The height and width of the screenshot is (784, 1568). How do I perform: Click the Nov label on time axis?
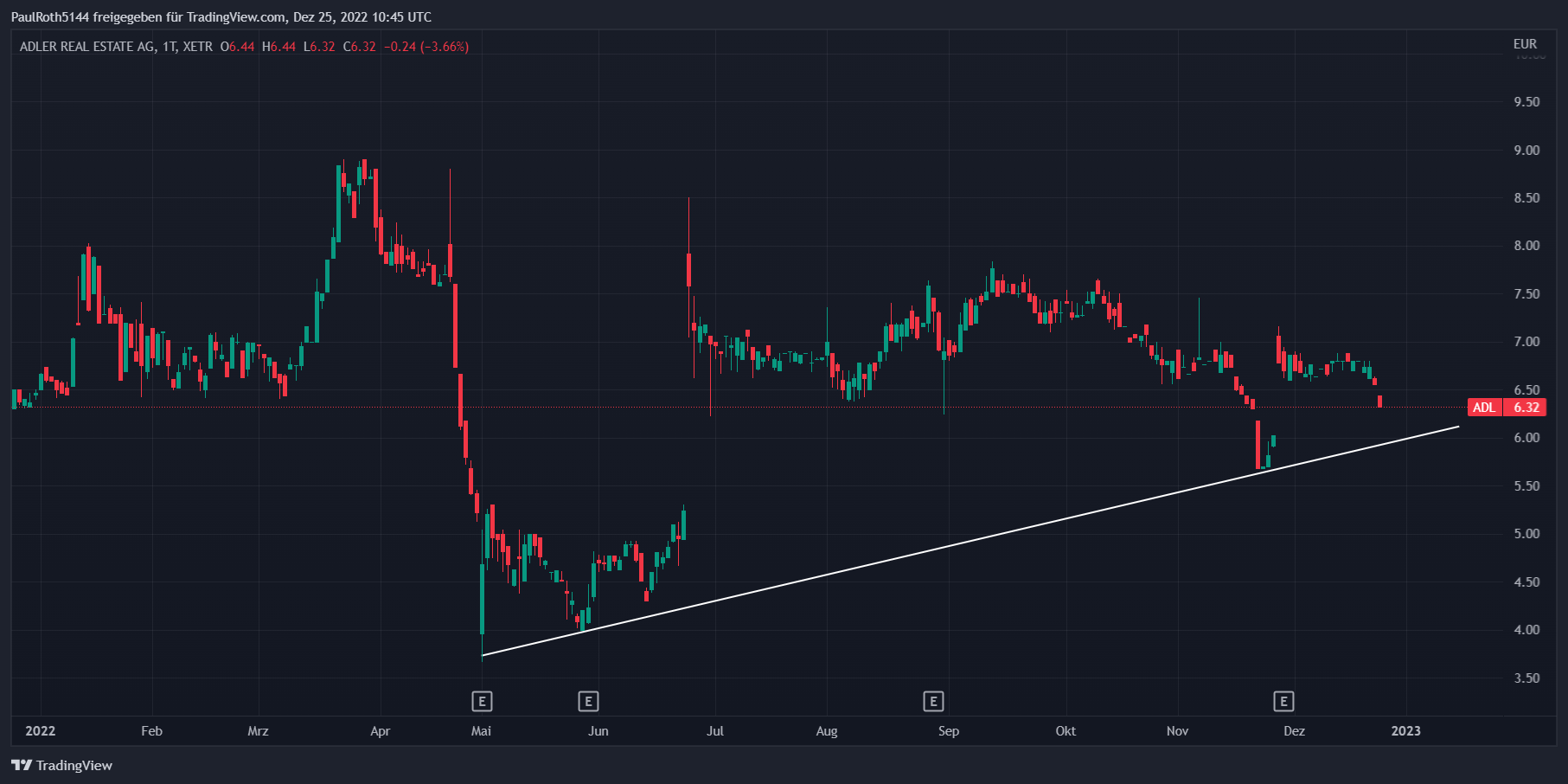pyautogui.click(x=1177, y=731)
